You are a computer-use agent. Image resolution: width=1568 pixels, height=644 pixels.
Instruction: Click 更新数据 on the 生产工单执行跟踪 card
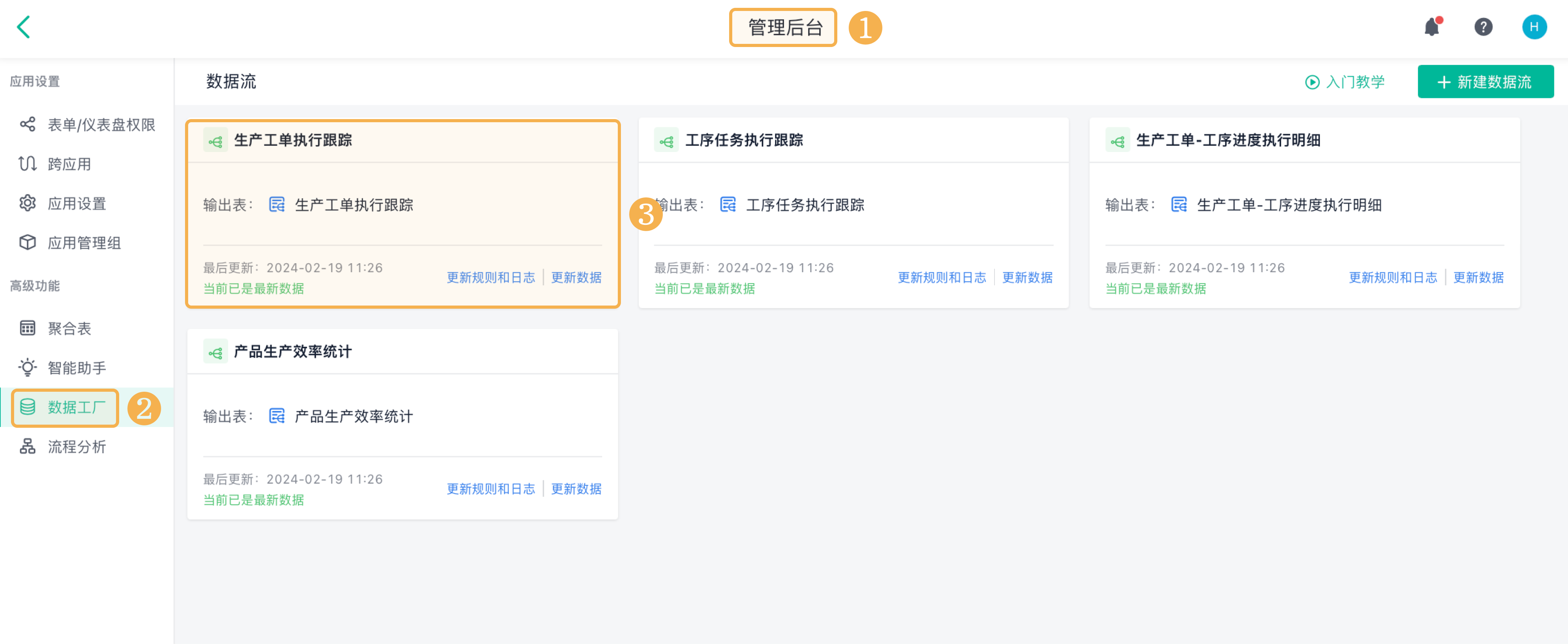576,278
